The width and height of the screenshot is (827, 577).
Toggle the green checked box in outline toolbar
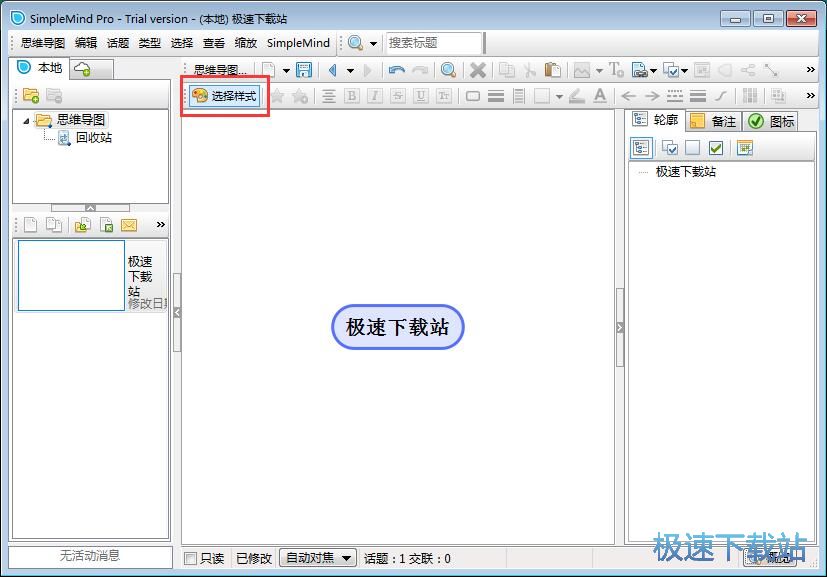pyautogui.click(x=716, y=148)
